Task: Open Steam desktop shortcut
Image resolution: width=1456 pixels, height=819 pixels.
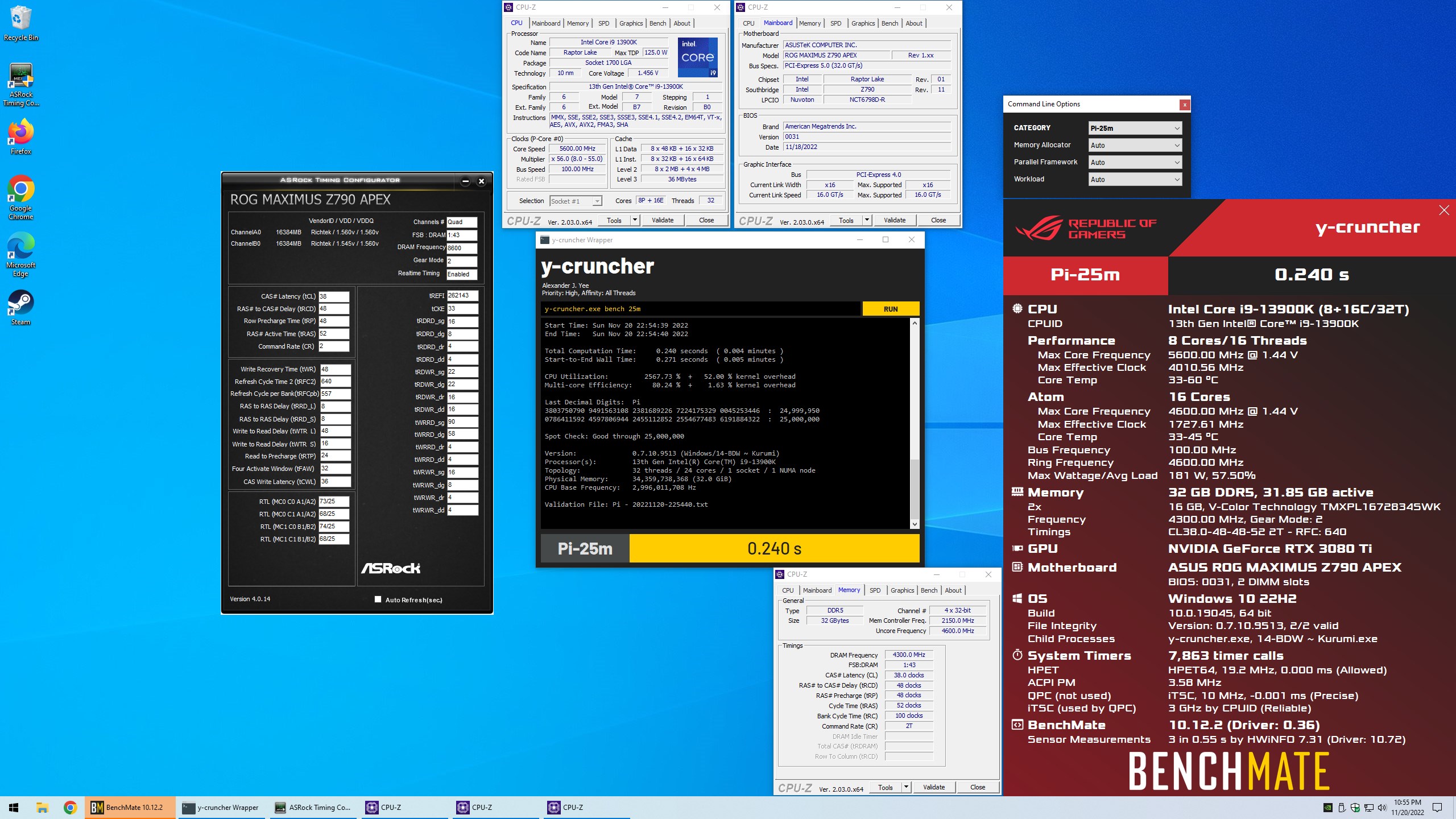Action: (21, 307)
